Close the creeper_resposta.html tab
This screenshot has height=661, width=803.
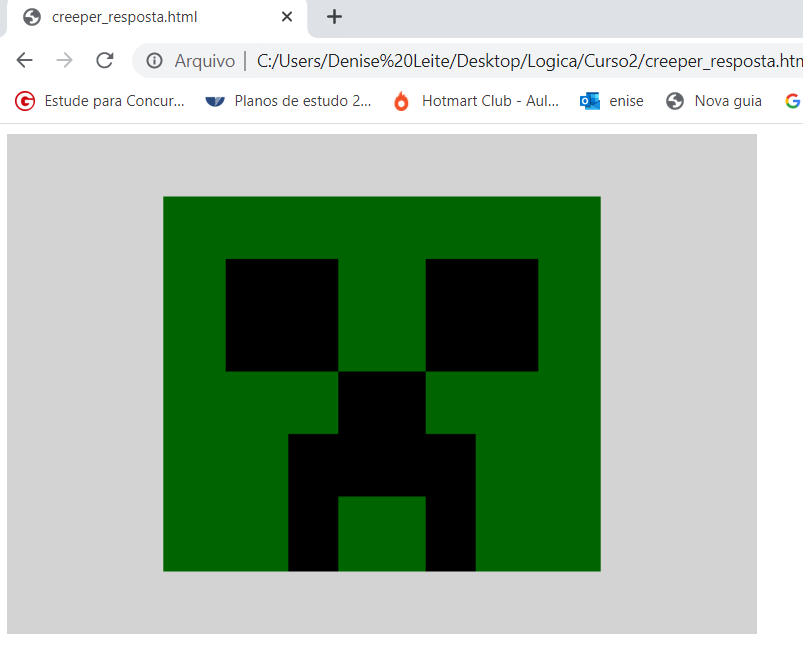point(287,17)
